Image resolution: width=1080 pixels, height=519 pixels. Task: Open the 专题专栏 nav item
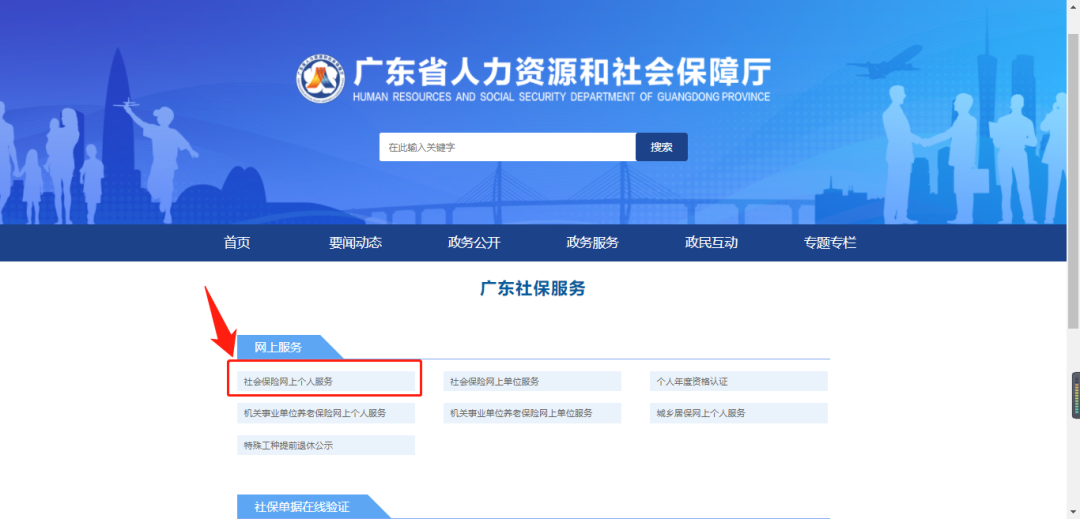tap(829, 242)
